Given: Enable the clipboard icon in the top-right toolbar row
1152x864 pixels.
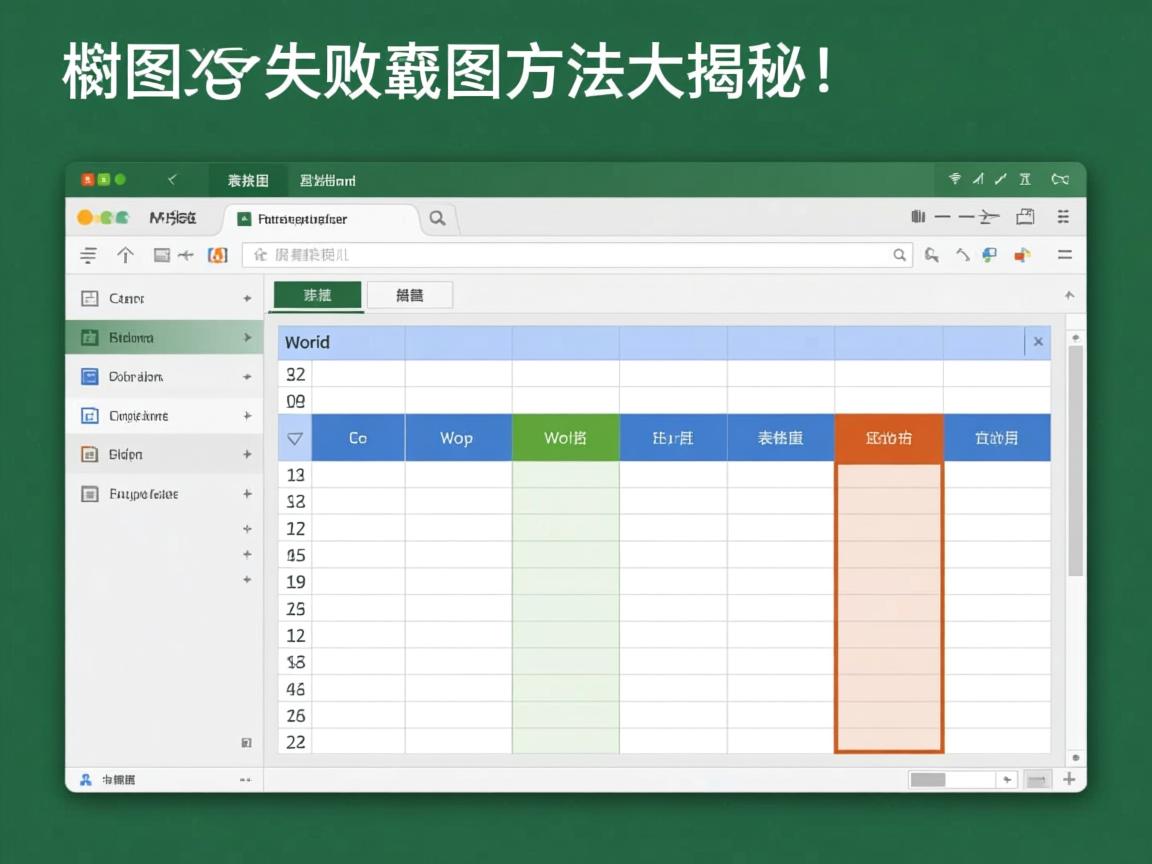Looking at the screenshot, I should pyautogui.click(x=1025, y=217).
